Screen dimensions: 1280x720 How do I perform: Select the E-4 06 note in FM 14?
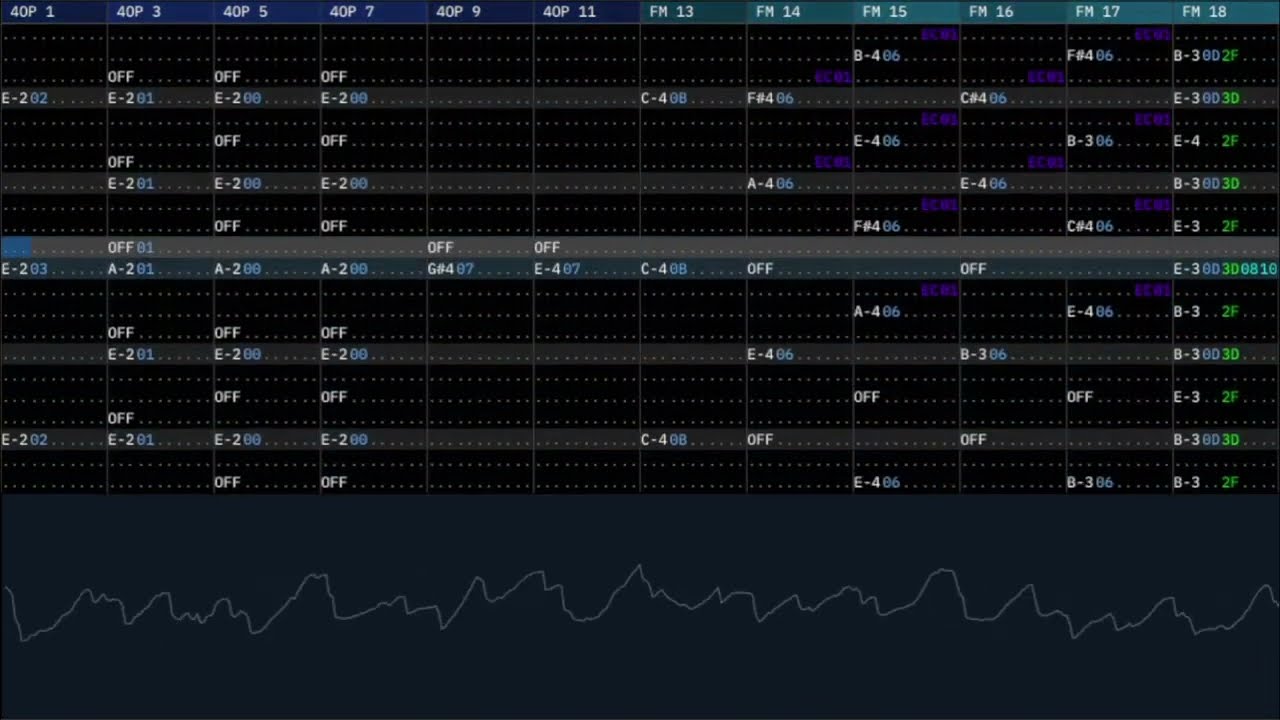pos(771,354)
